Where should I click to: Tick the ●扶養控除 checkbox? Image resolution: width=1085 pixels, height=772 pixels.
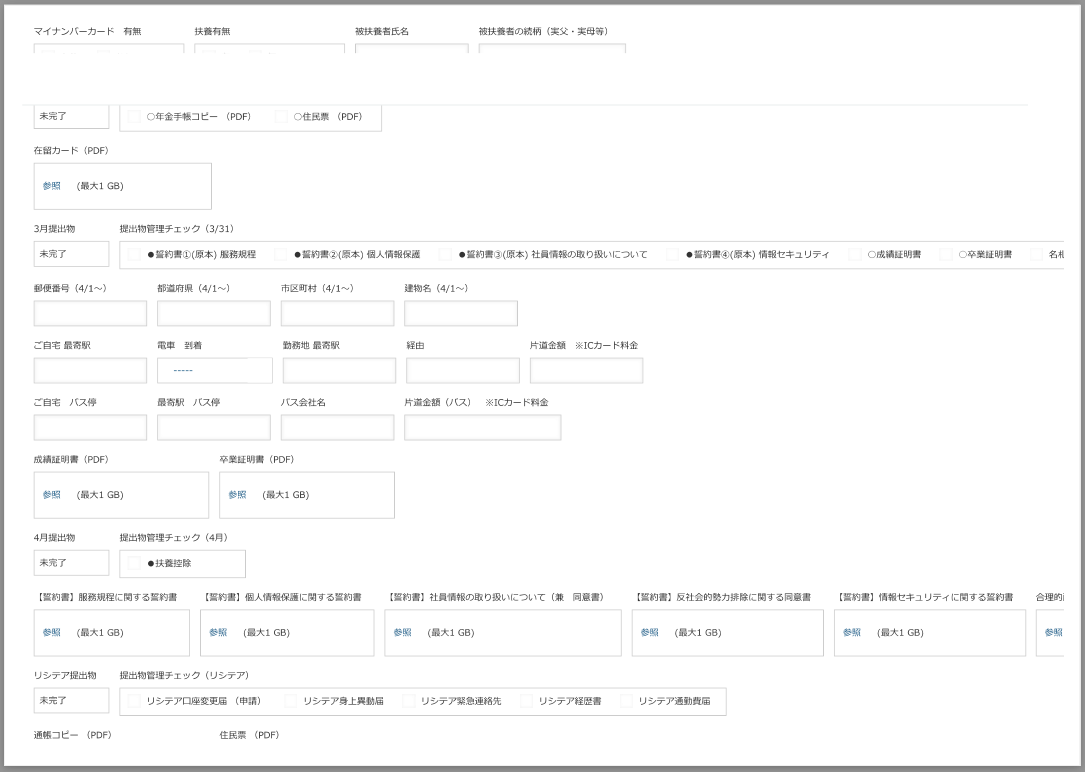(x=134, y=563)
